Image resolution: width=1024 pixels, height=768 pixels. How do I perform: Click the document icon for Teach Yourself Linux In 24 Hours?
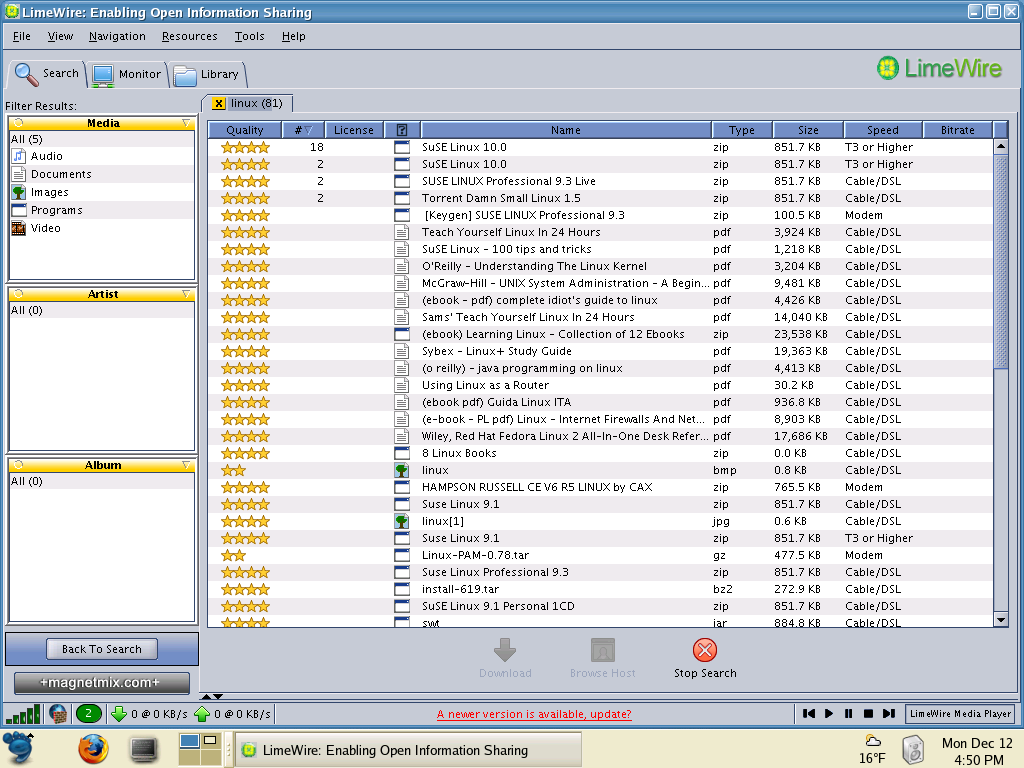(402, 232)
